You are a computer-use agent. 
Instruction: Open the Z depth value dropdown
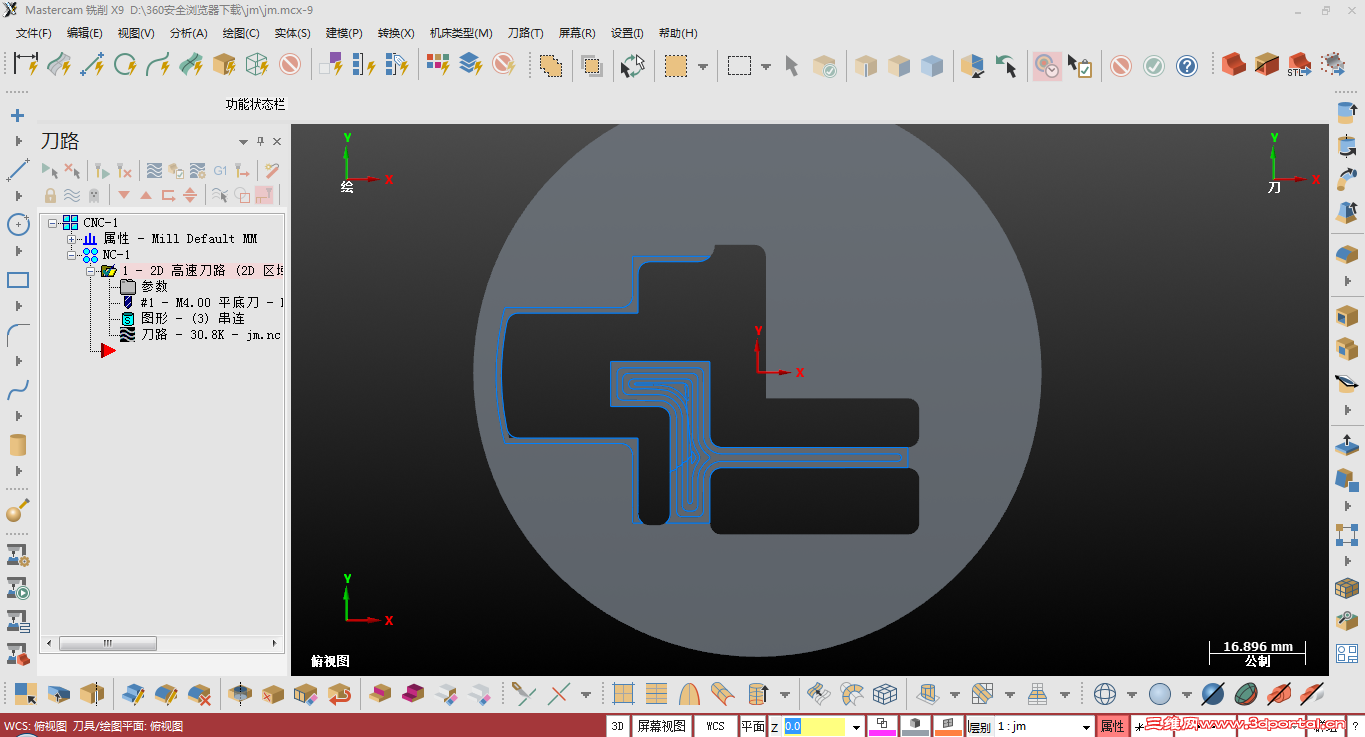pyautogui.click(x=856, y=727)
